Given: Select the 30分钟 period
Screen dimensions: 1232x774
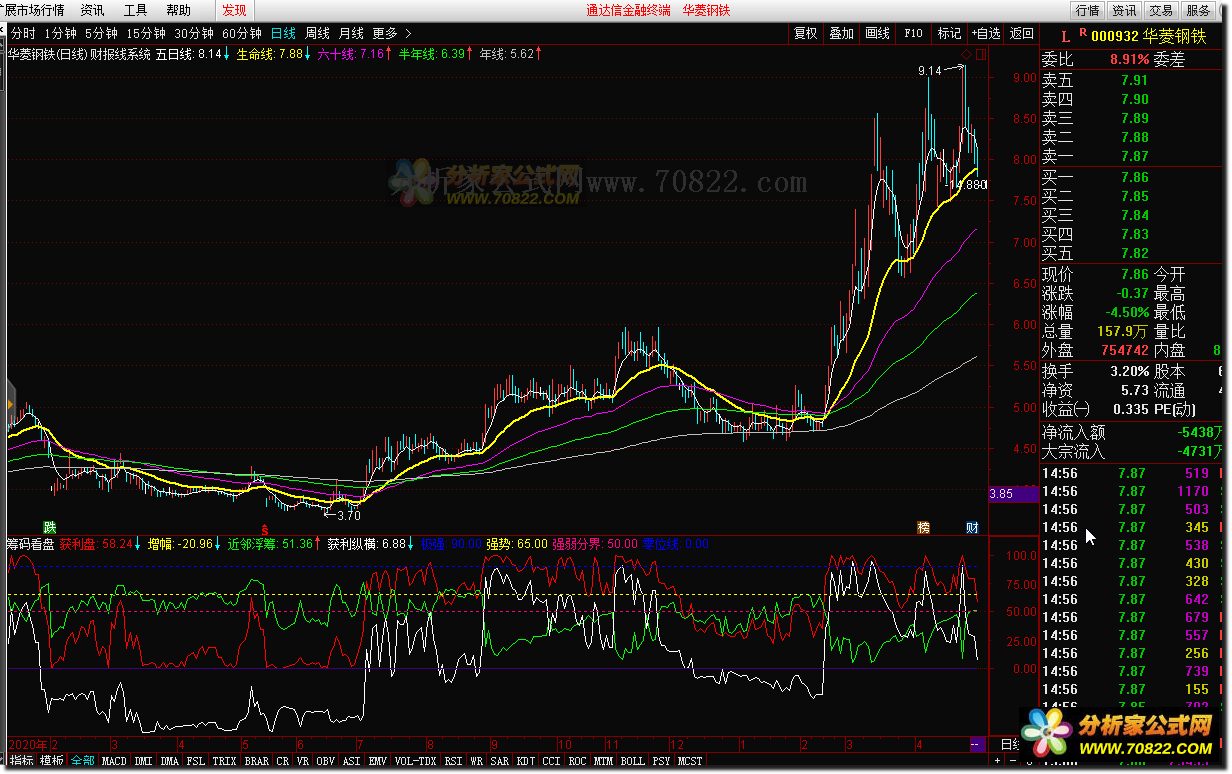Looking at the screenshot, I should pyautogui.click(x=194, y=33).
